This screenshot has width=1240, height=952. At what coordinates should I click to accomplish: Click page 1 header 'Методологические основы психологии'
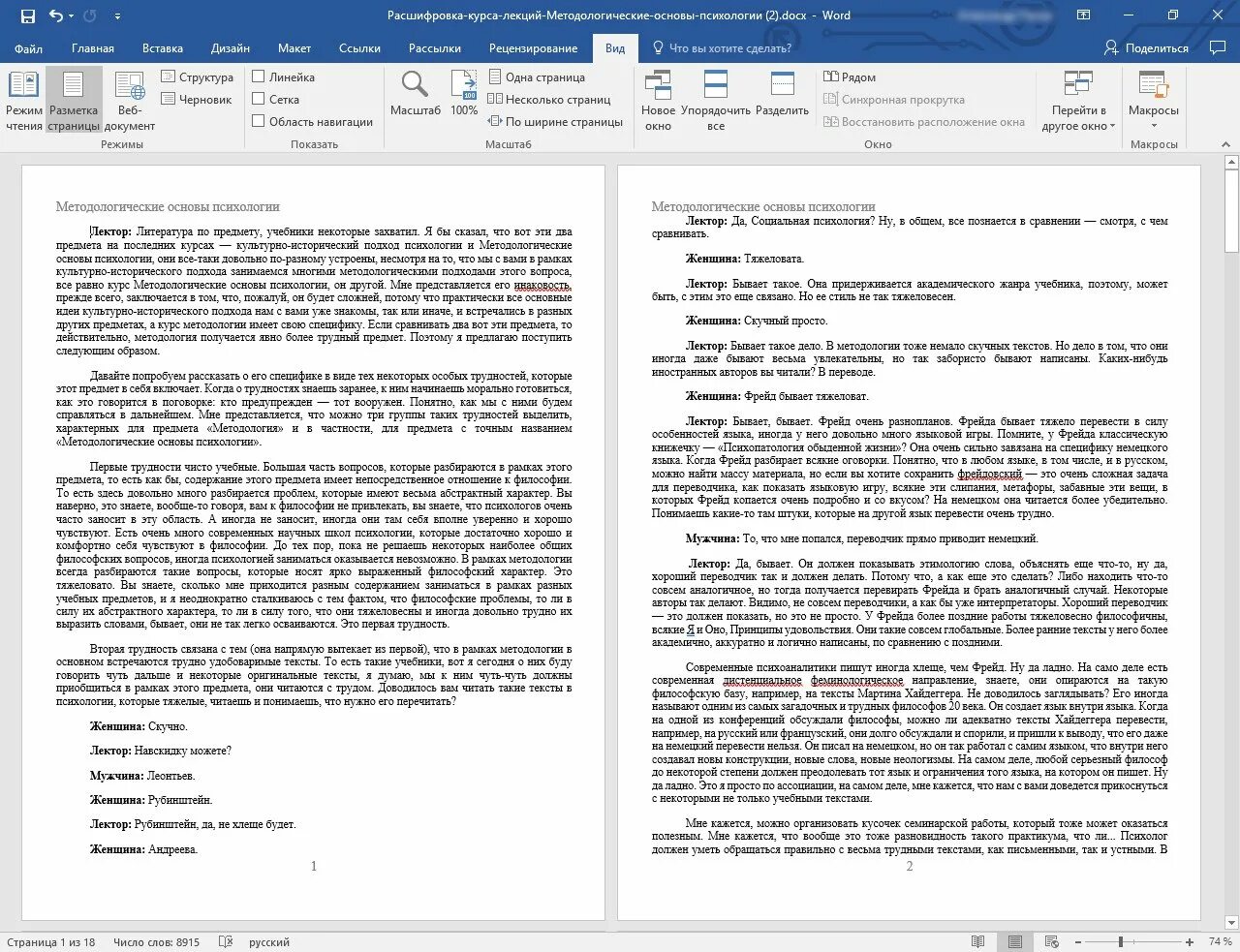click(x=168, y=206)
